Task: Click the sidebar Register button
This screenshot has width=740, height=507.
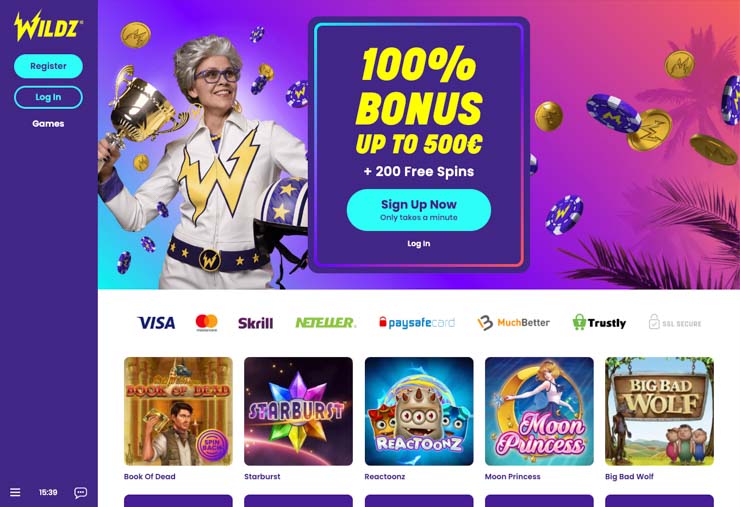Action: [48, 66]
